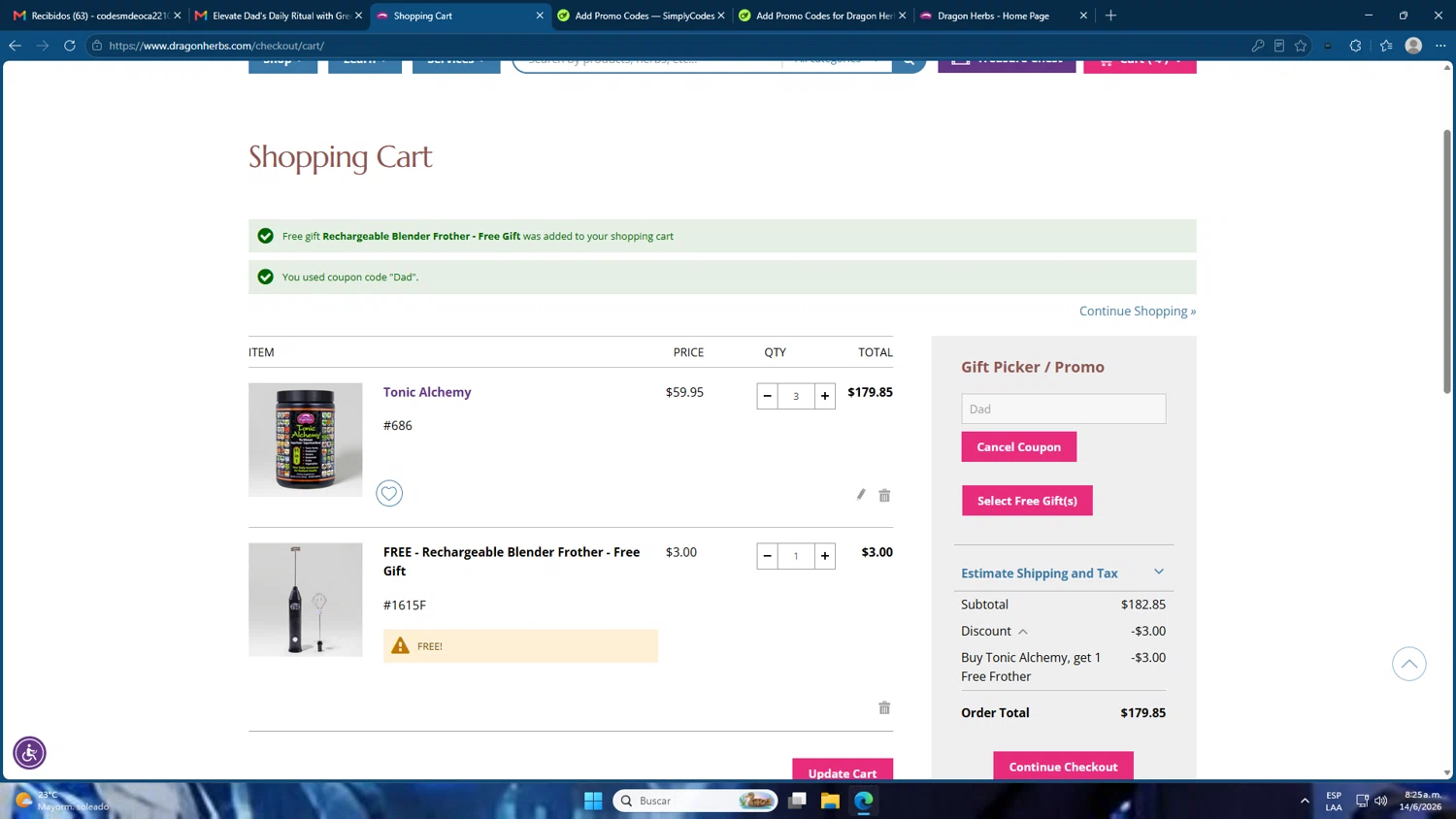Image resolution: width=1456 pixels, height=819 pixels.
Task: Show hidden system tray icons
Action: tap(1305, 801)
